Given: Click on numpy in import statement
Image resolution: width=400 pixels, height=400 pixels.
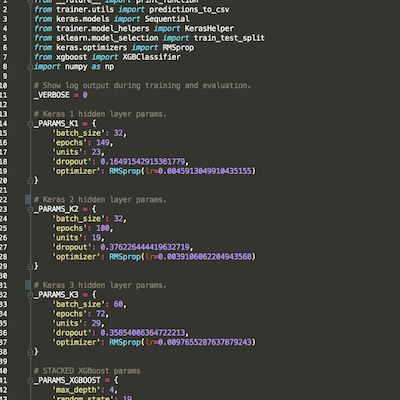Looking at the screenshot, I should click(76, 67).
